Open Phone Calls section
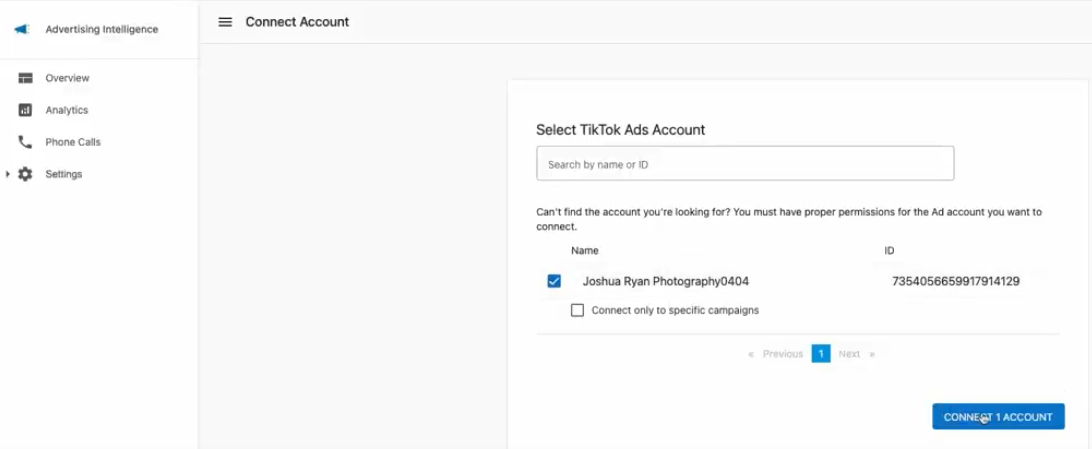The height and width of the screenshot is (449, 1092). point(73,142)
